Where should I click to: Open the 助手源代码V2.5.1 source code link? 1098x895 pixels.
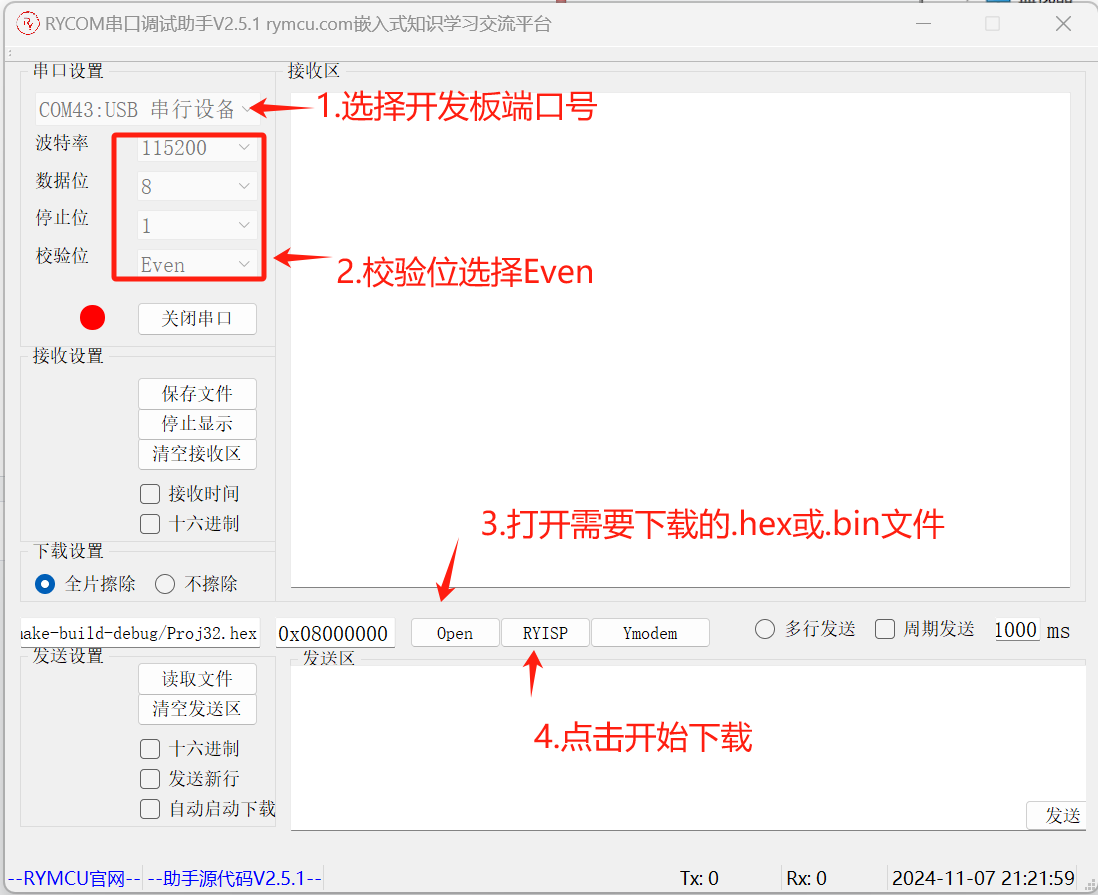point(235,877)
